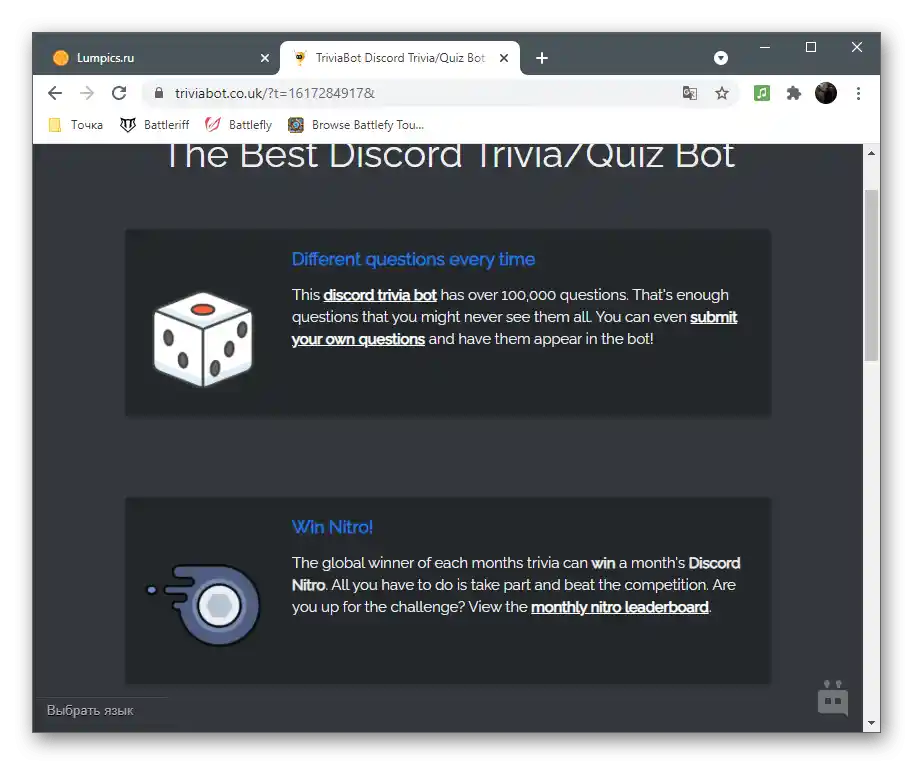Image resolution: width=913 pixels, height=765 pixels.
Task: Reload the TriviaBot page
Action: (119, 93)
